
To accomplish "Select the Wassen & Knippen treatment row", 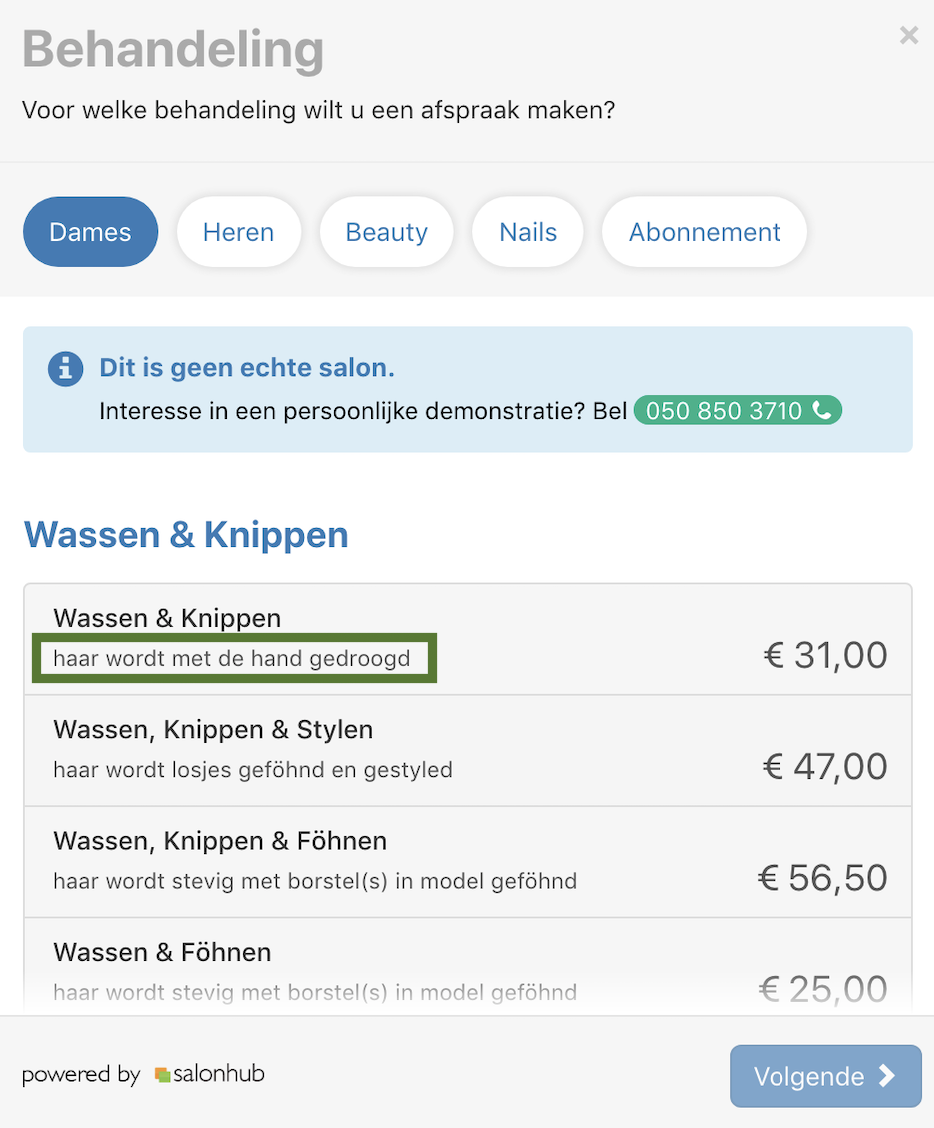I will (468, 640).
